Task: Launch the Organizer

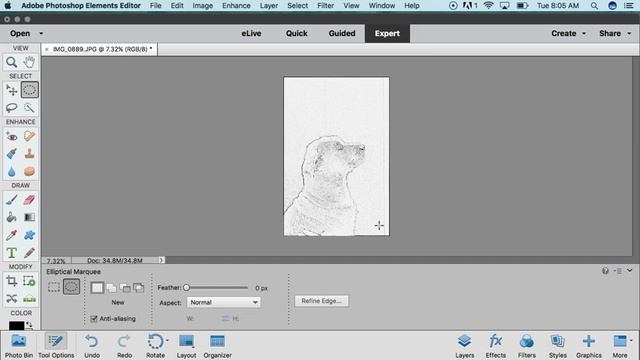Action: (x=218, y=346)
